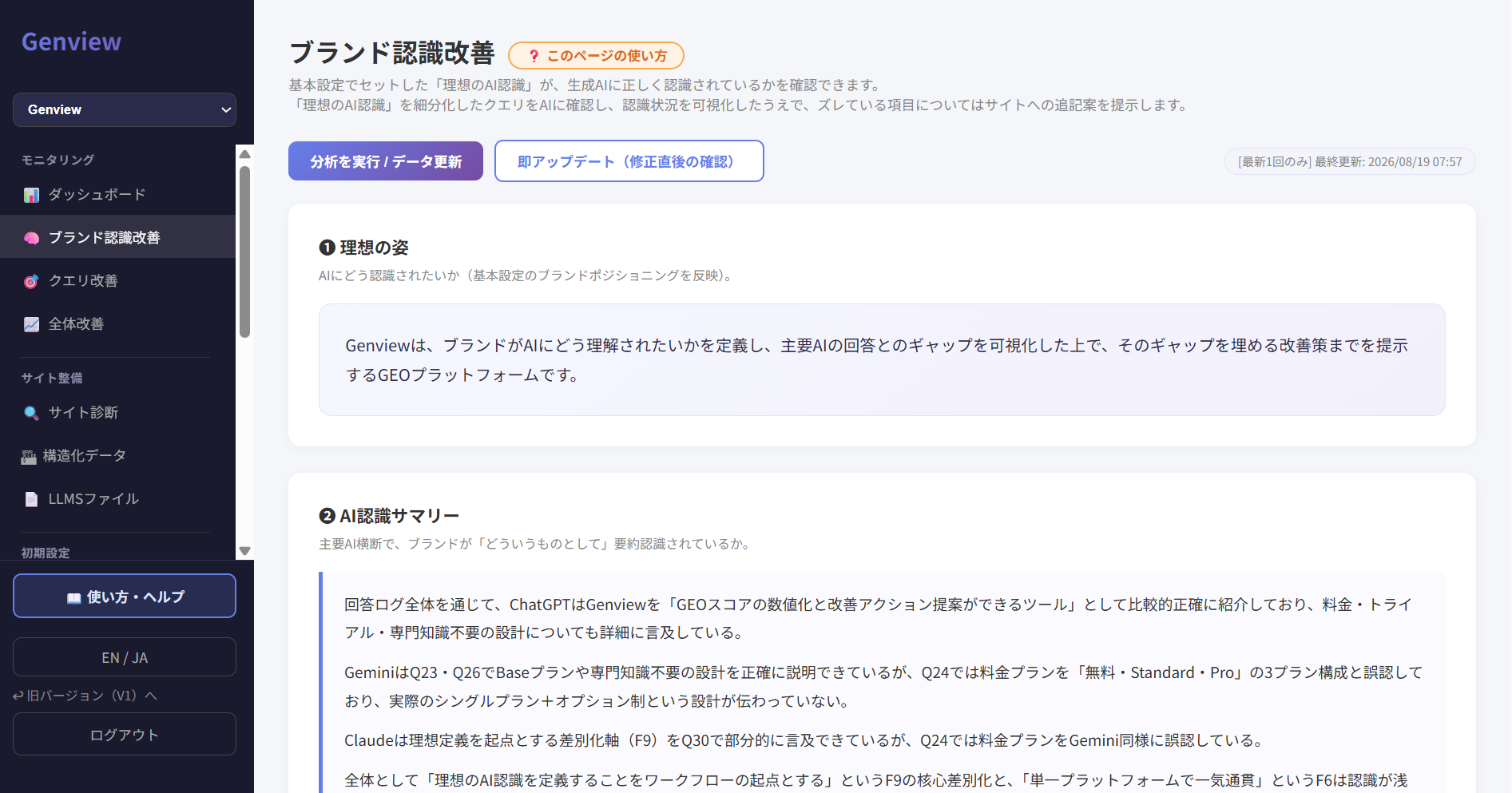Click the document icon beside LLMSファイル

pyautogui.click(x=31, y=499)
